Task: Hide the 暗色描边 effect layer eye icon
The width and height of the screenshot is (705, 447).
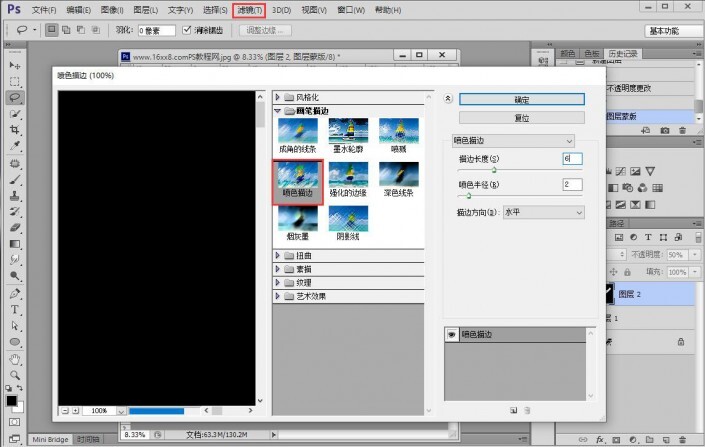Action: tap(452, 335)
